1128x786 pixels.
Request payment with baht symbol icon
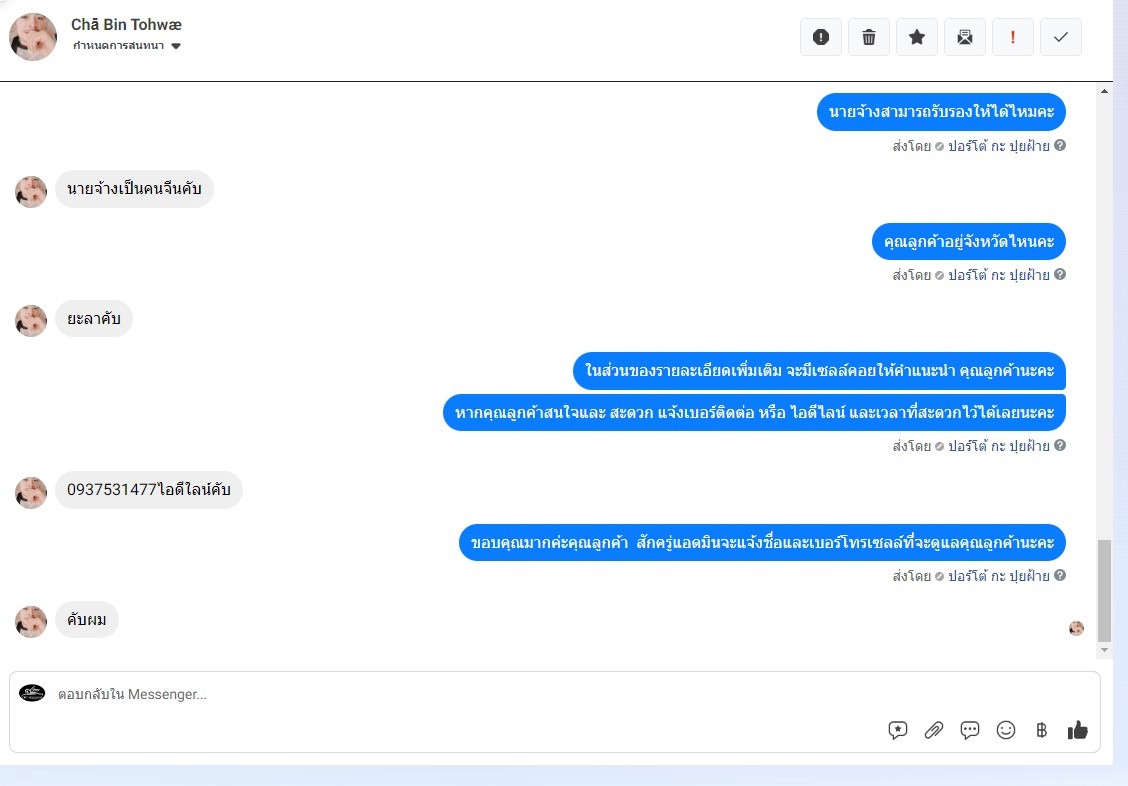(1042, 731)
